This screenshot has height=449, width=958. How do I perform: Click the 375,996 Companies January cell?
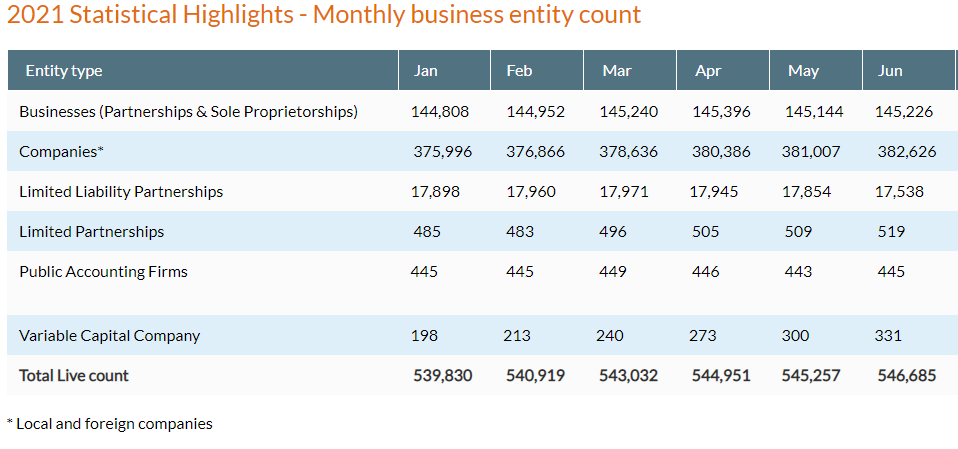coord(443,152)
